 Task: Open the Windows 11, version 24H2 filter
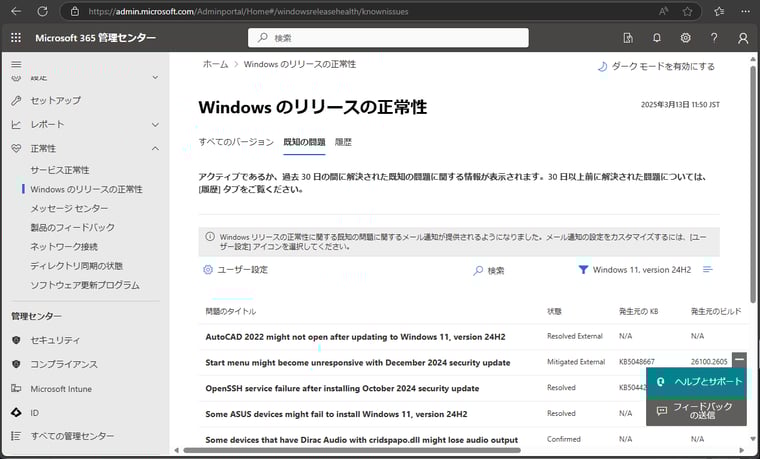(642, 269)
